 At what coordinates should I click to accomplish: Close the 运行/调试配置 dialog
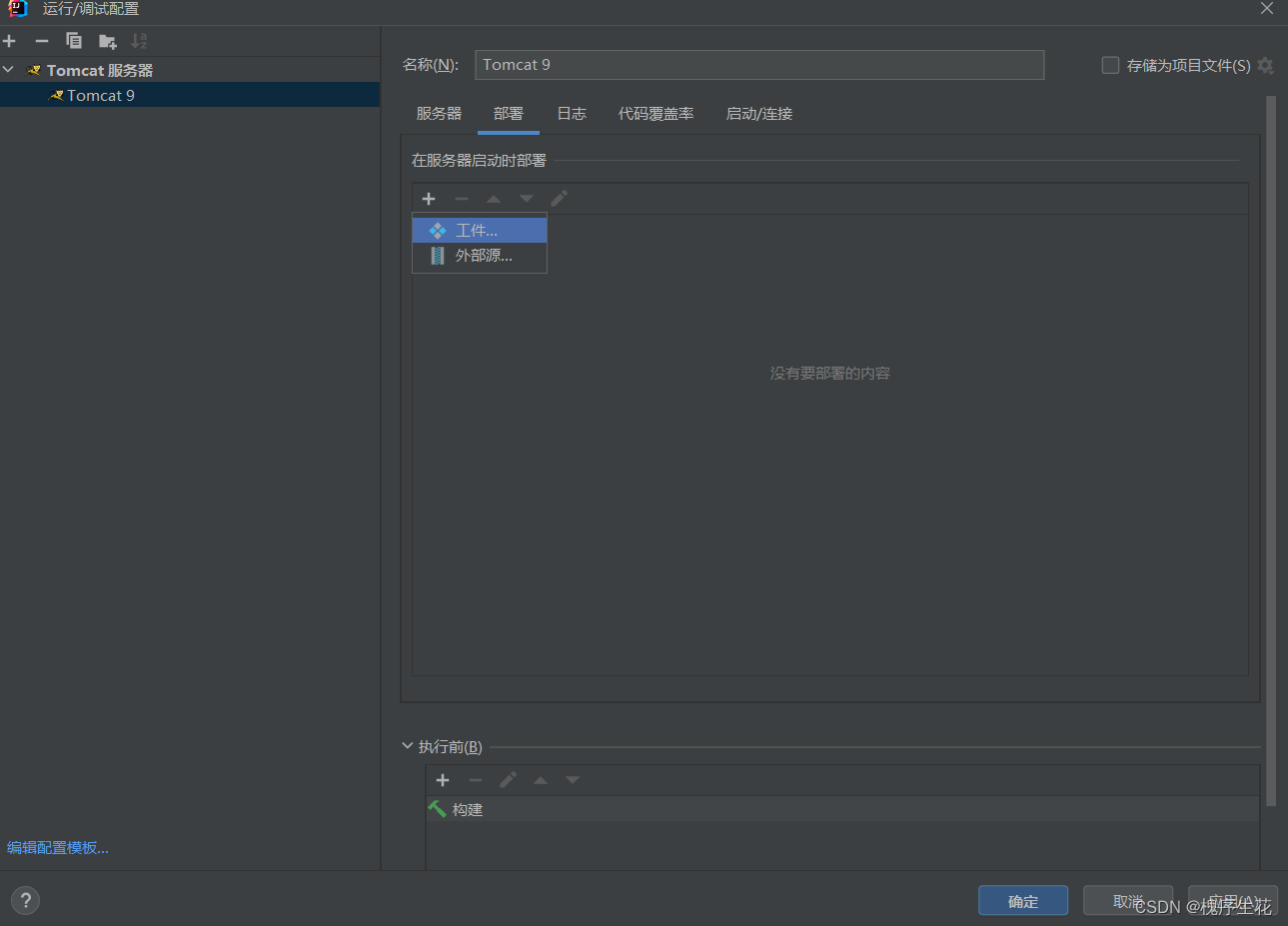1267,9
